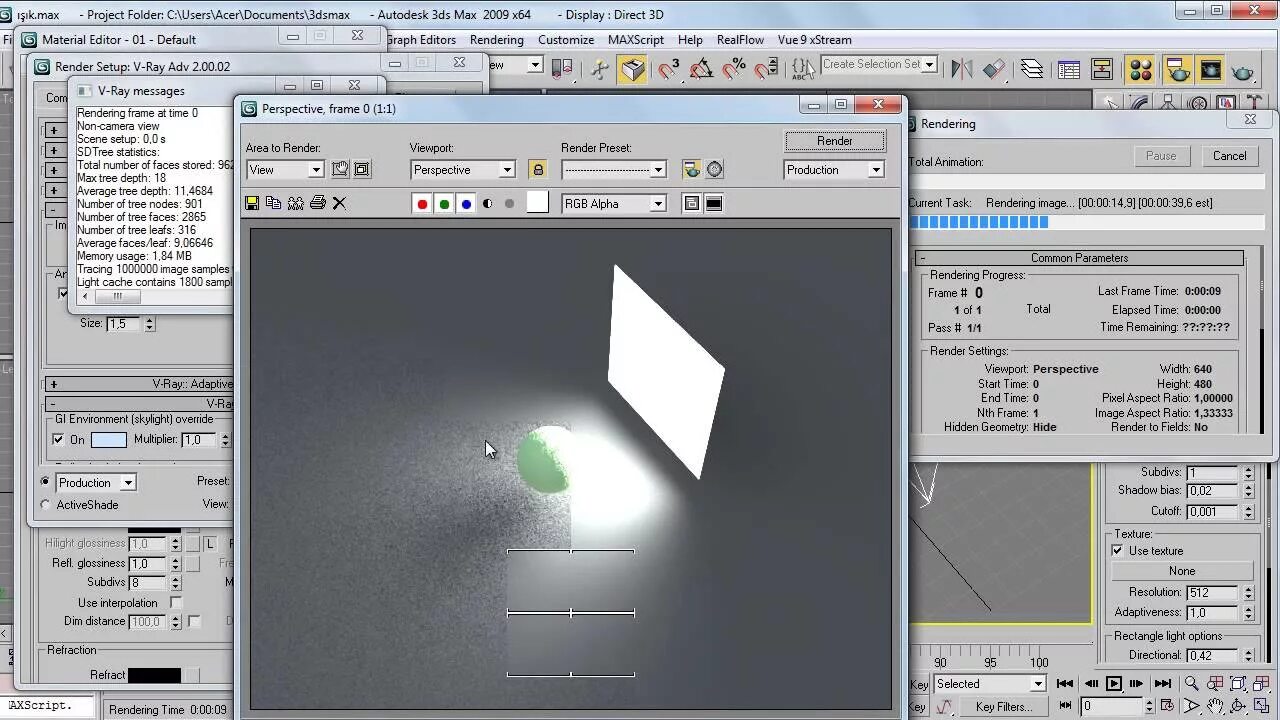Copy the rendered image to clipboard
Screen dimensions: 1280x720
click(x=274, y=203)
